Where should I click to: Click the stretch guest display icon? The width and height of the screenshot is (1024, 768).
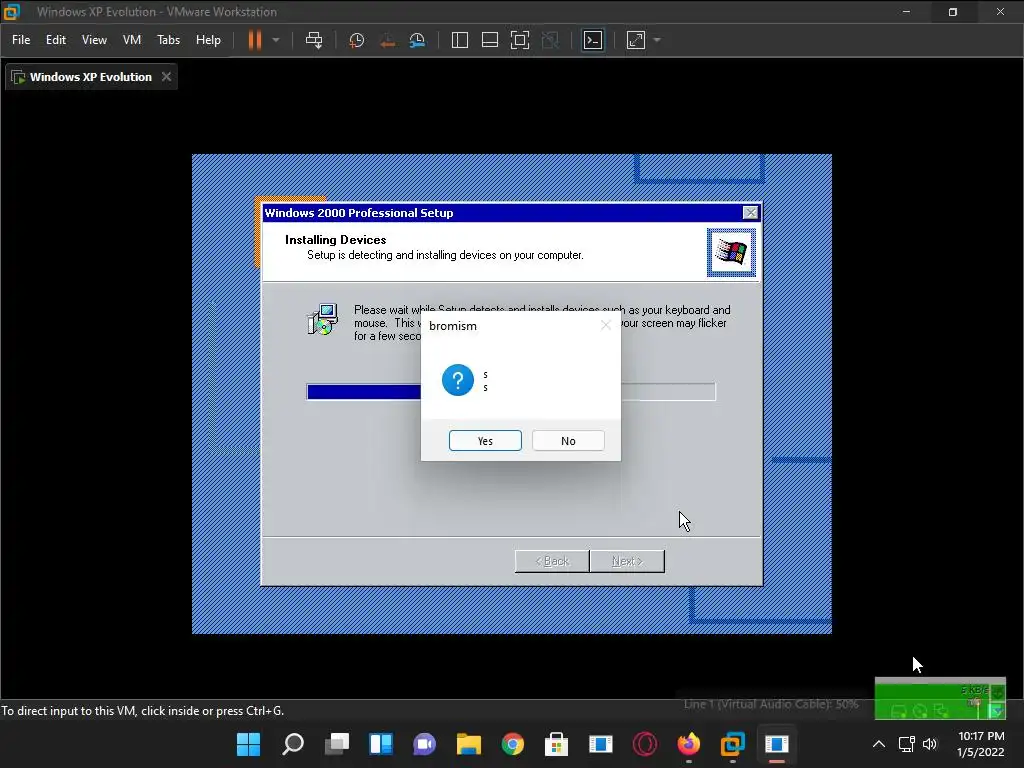(636, 40)
